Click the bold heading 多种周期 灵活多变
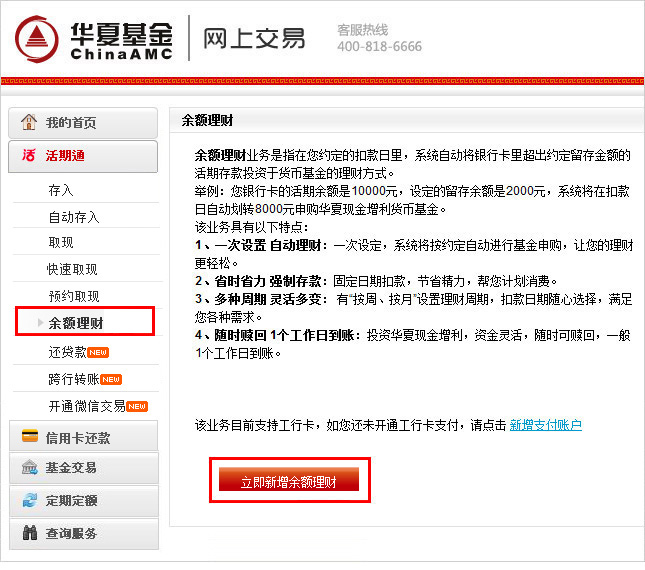Image resolution: width=645 pixels, height=570 pixels. click(x=268, y=299)
